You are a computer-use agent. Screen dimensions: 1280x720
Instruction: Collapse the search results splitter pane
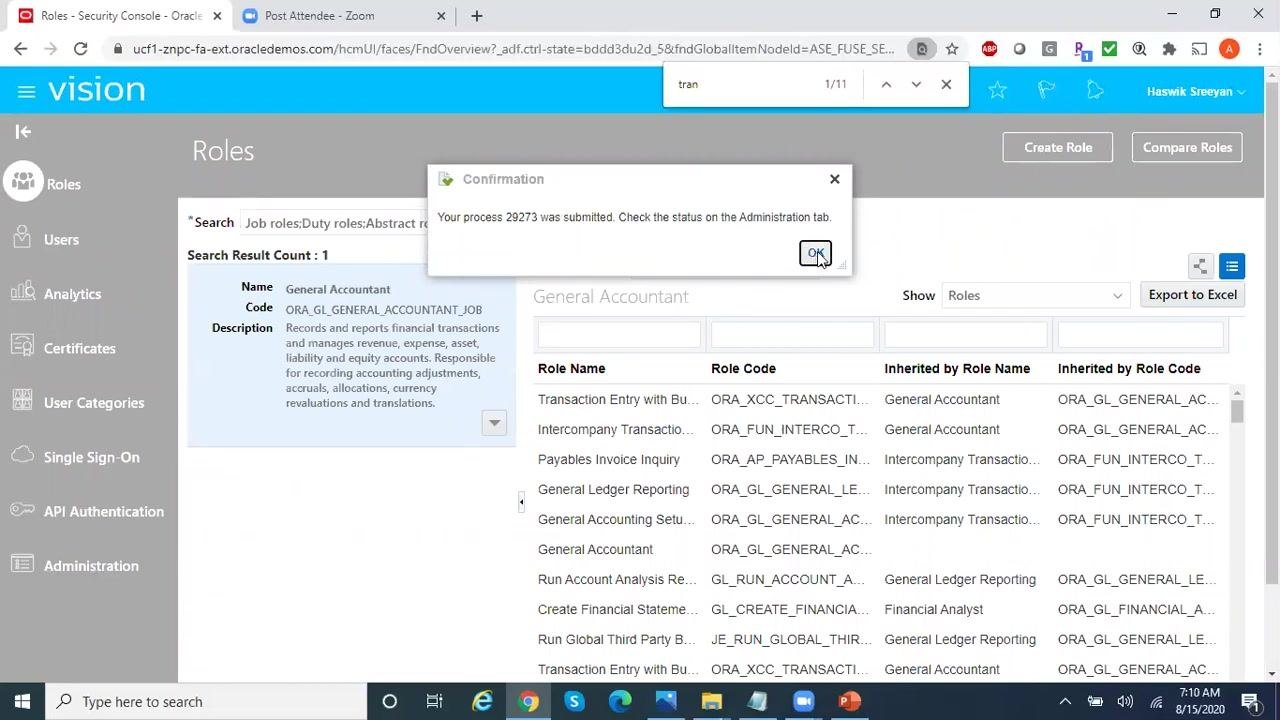(521, 502)
